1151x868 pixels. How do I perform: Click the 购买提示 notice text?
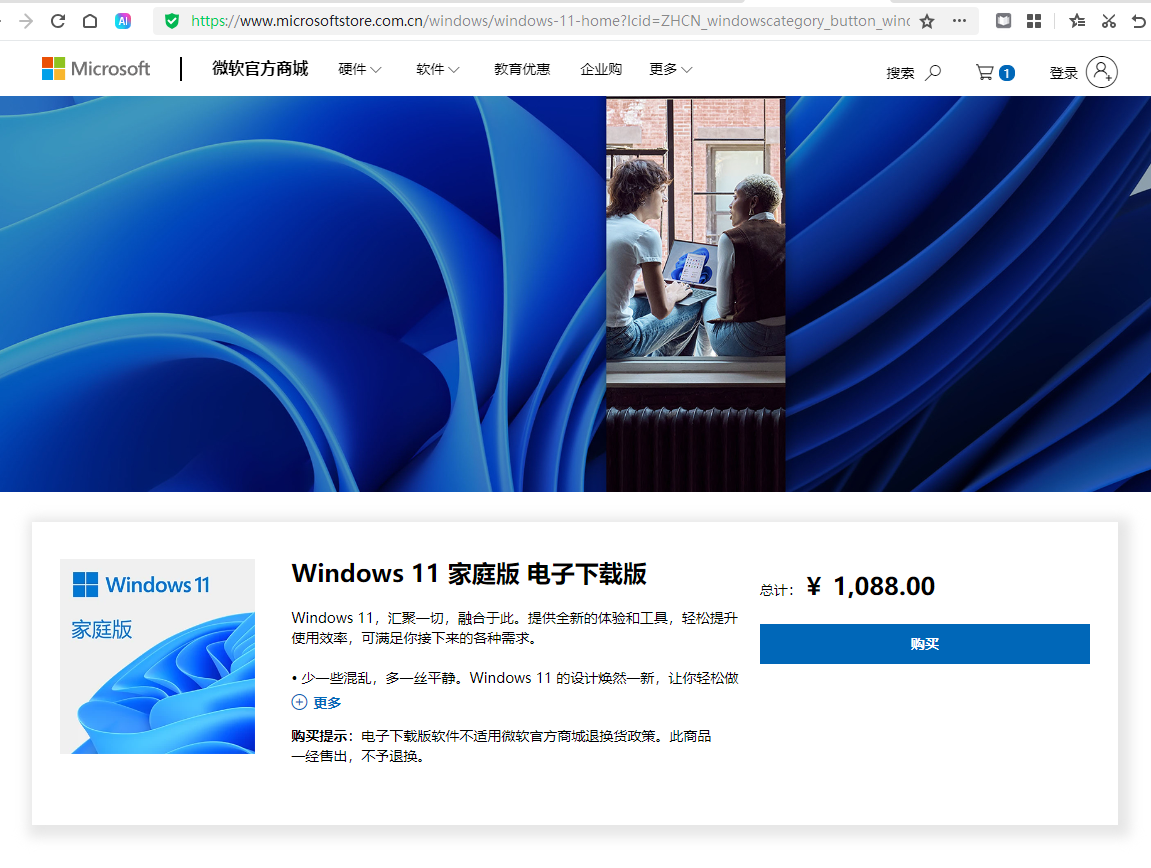501,746
